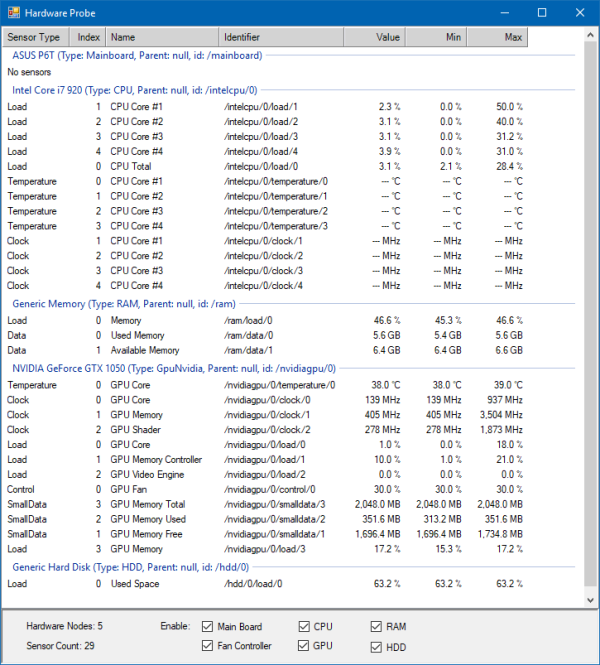Select the /nvidiagpu/0/load/3 identifier
This screenshot has width=600, height=665.
[x=265, y=549]
